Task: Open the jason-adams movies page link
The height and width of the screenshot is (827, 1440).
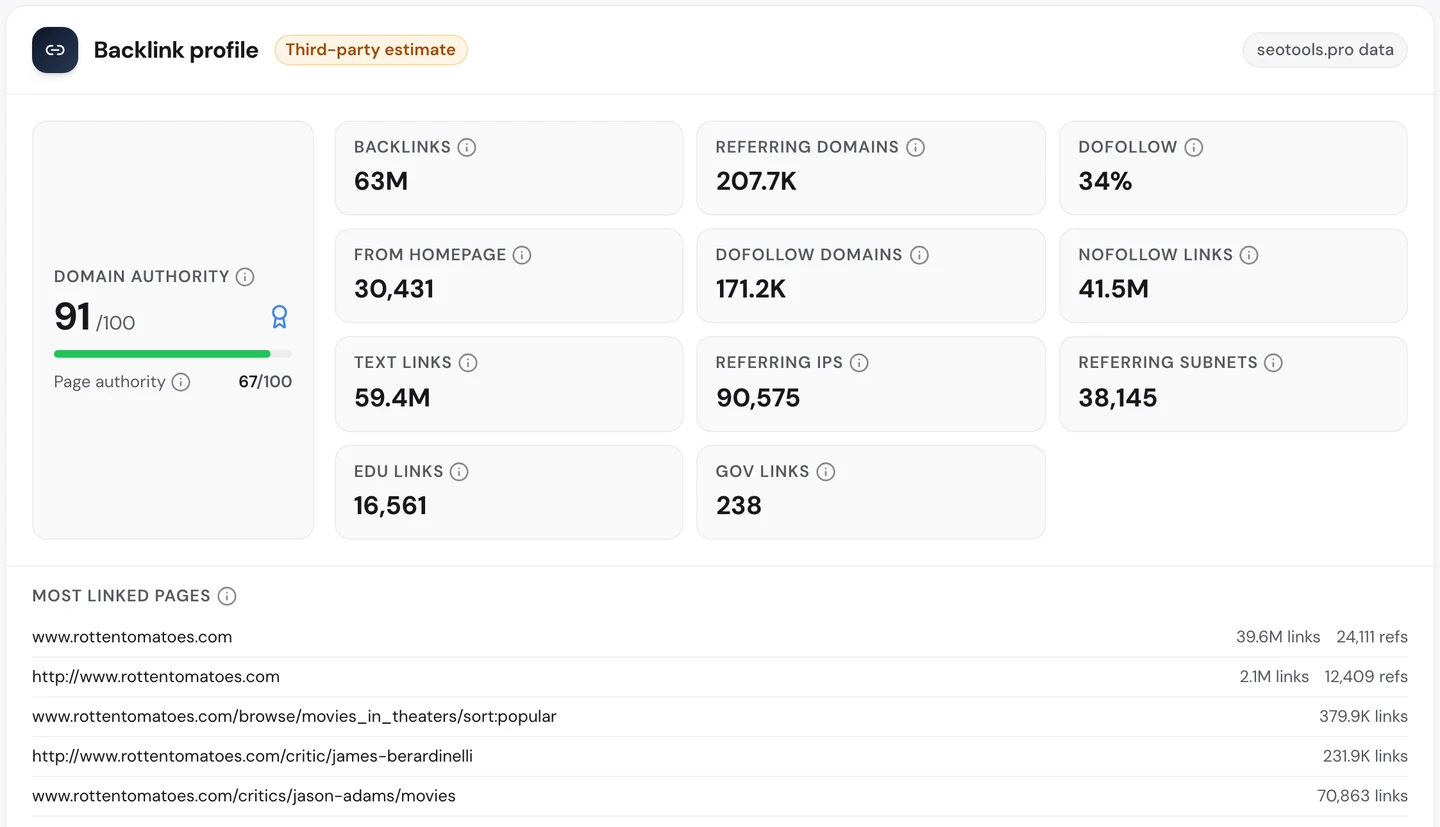Action: pyautogui.click(x=244, y=797)
